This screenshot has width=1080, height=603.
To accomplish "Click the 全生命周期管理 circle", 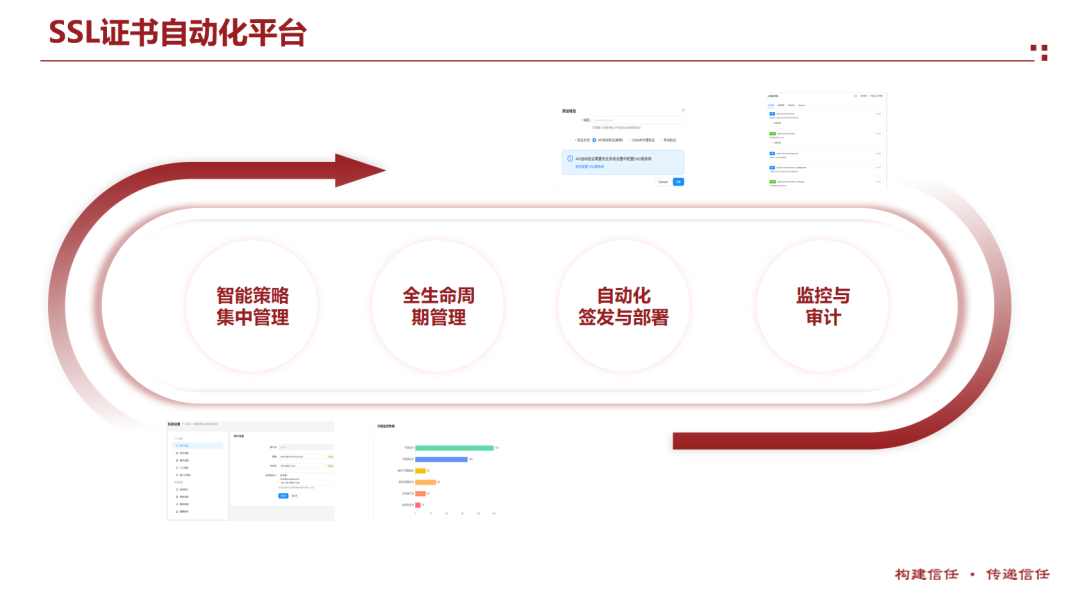I will pos(438,306).
